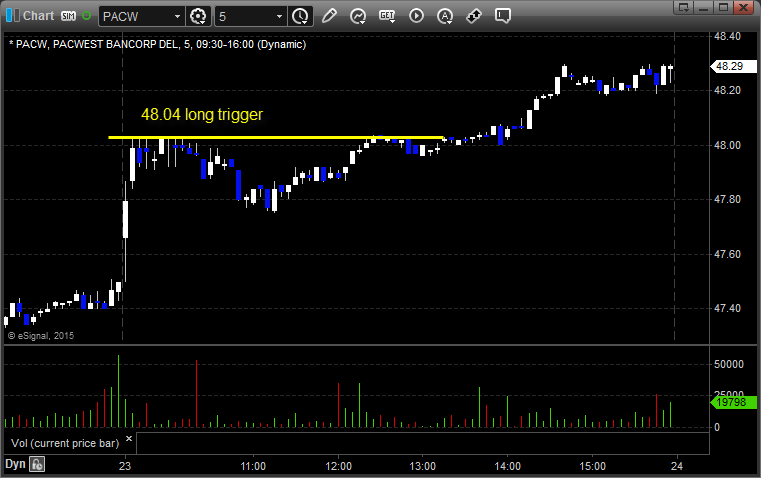Open the GET studies menu icon
This screenshot has width=761, height=478.
tap(387, 16)
